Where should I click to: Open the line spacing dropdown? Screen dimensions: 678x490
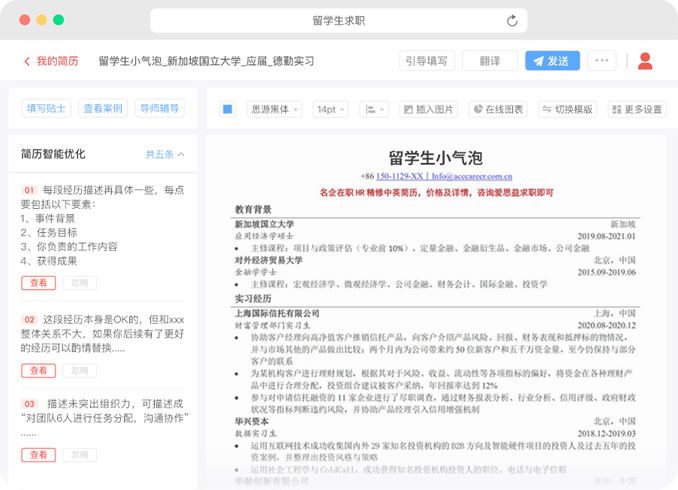[x=374, y=109]
